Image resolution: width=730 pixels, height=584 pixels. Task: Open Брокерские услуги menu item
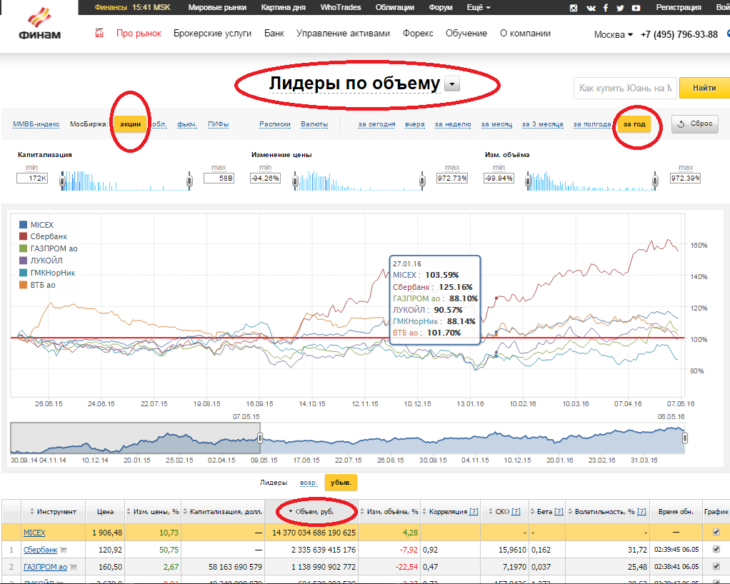pos(212,33)
